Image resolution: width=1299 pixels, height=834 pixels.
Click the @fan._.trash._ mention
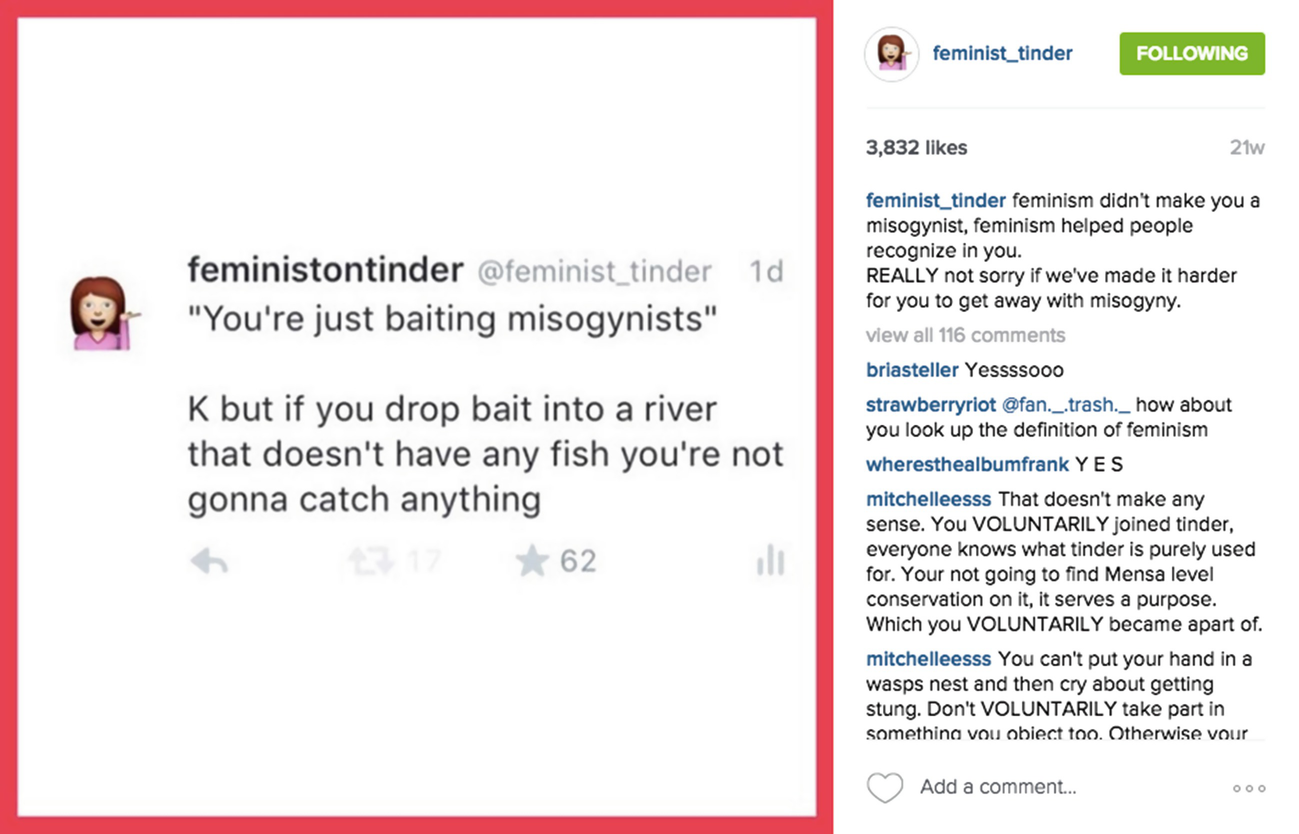pos(1065,405)
